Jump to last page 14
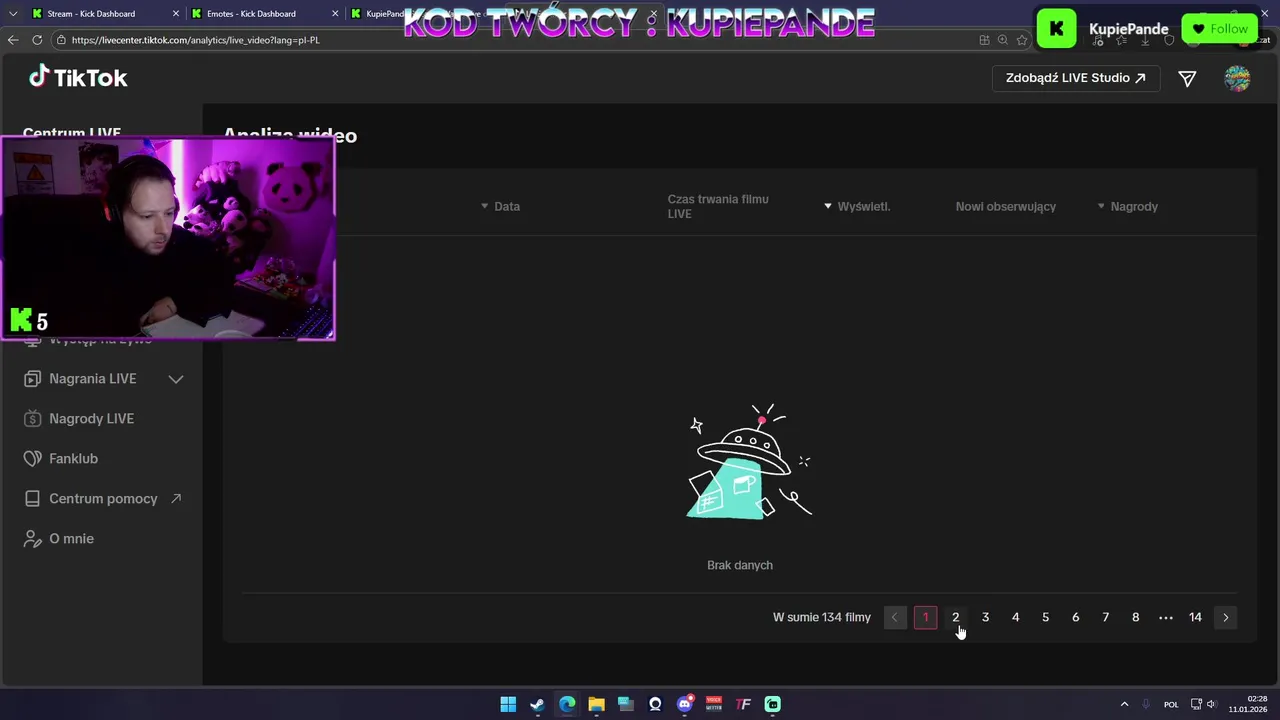This screenshot has height=720, width=1280. point(1195,617)
